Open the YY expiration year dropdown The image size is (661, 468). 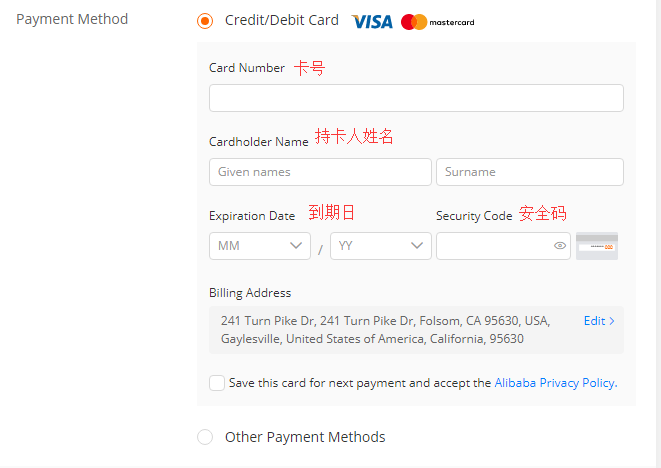[381, 246]
